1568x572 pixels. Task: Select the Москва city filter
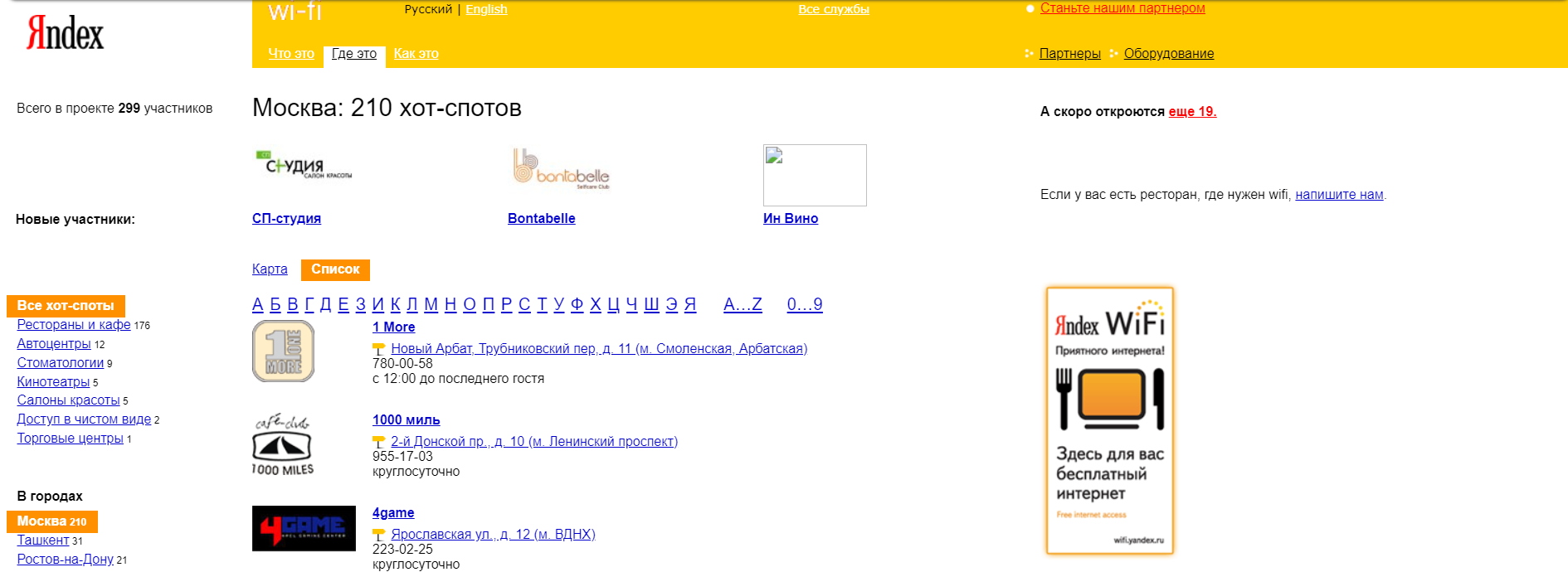click(52, 521)
